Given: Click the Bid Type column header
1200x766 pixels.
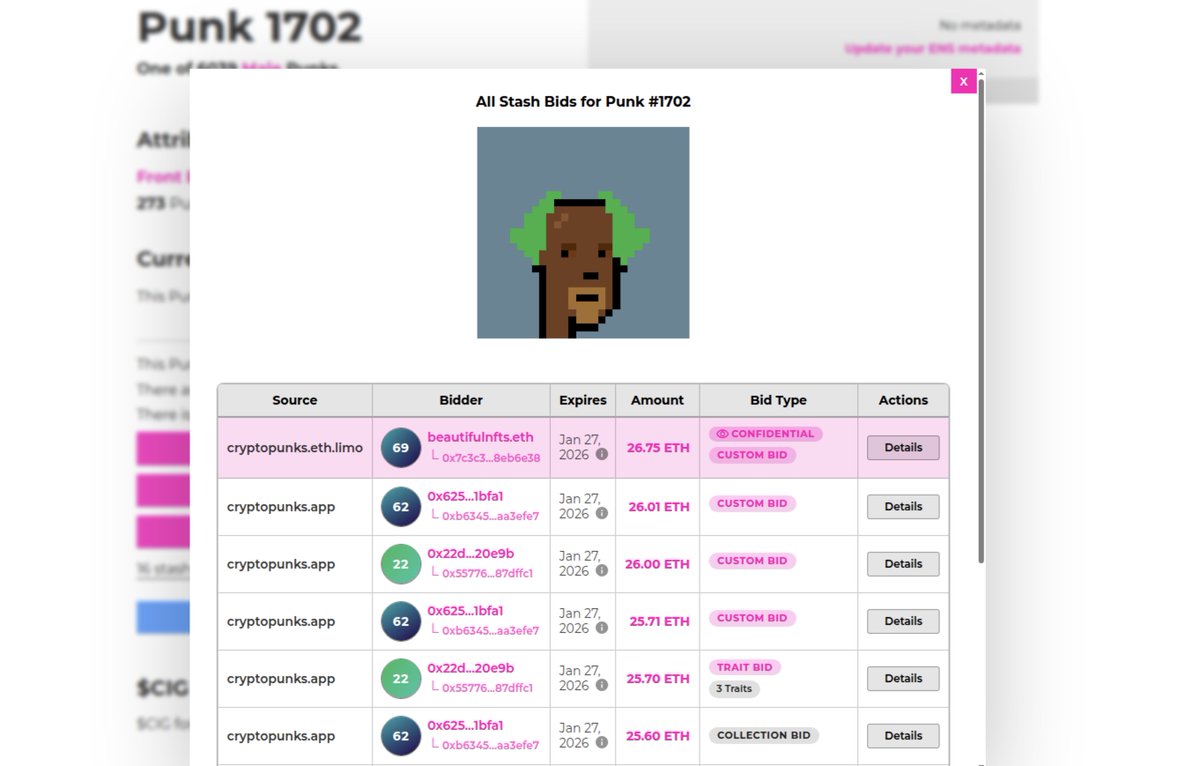Looking at the screenshot, I should [x=778, y=400].
